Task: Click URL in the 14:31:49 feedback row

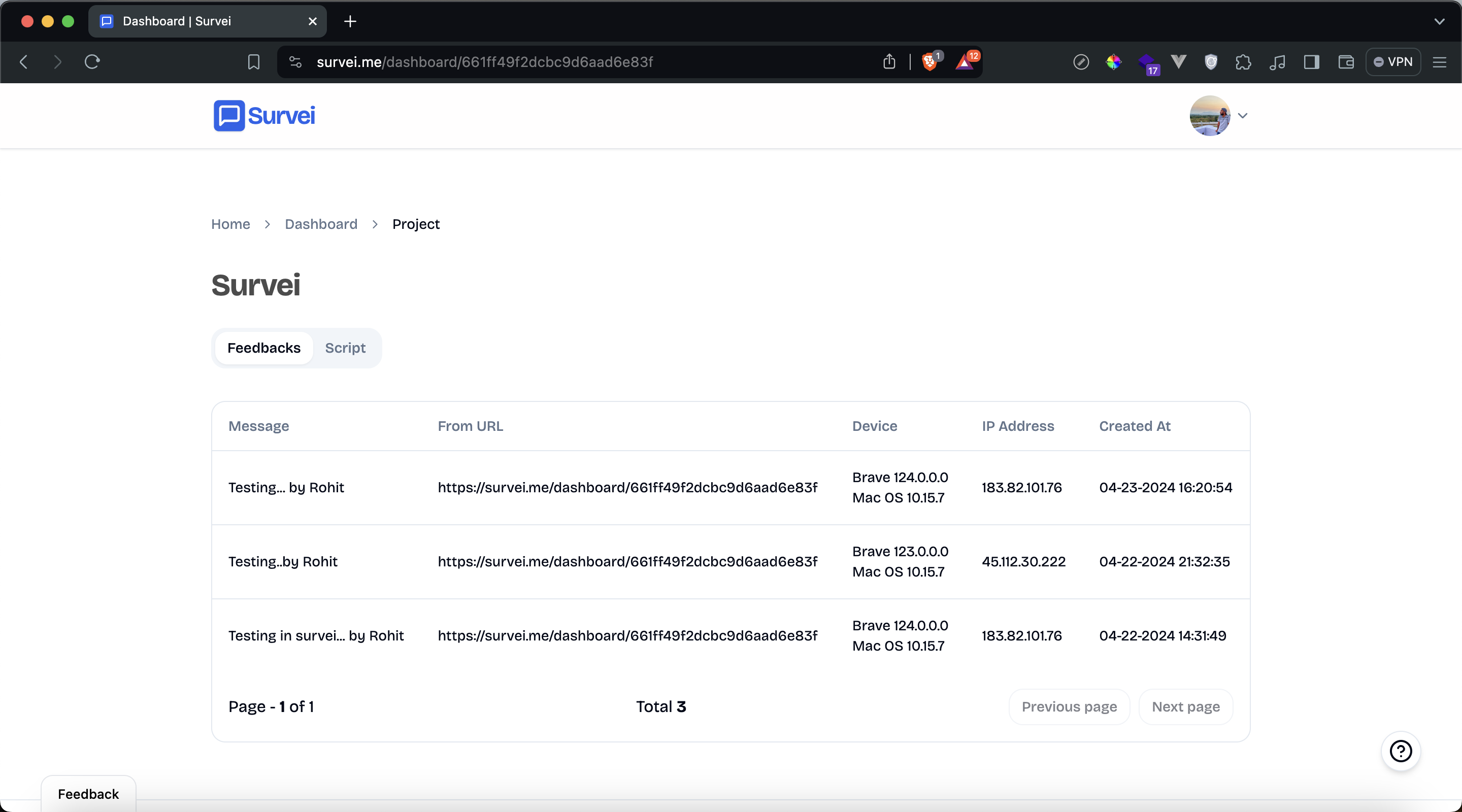Action: [627, 635]
